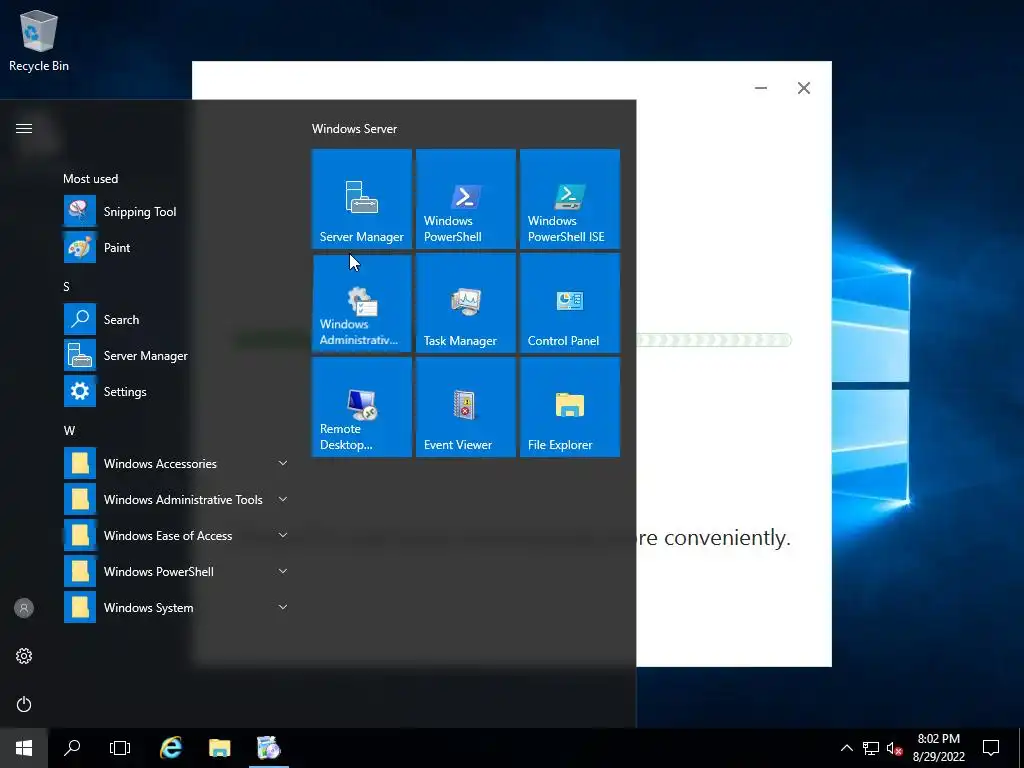Open the Windows Administrative Tools tile

tap(362, 303)
